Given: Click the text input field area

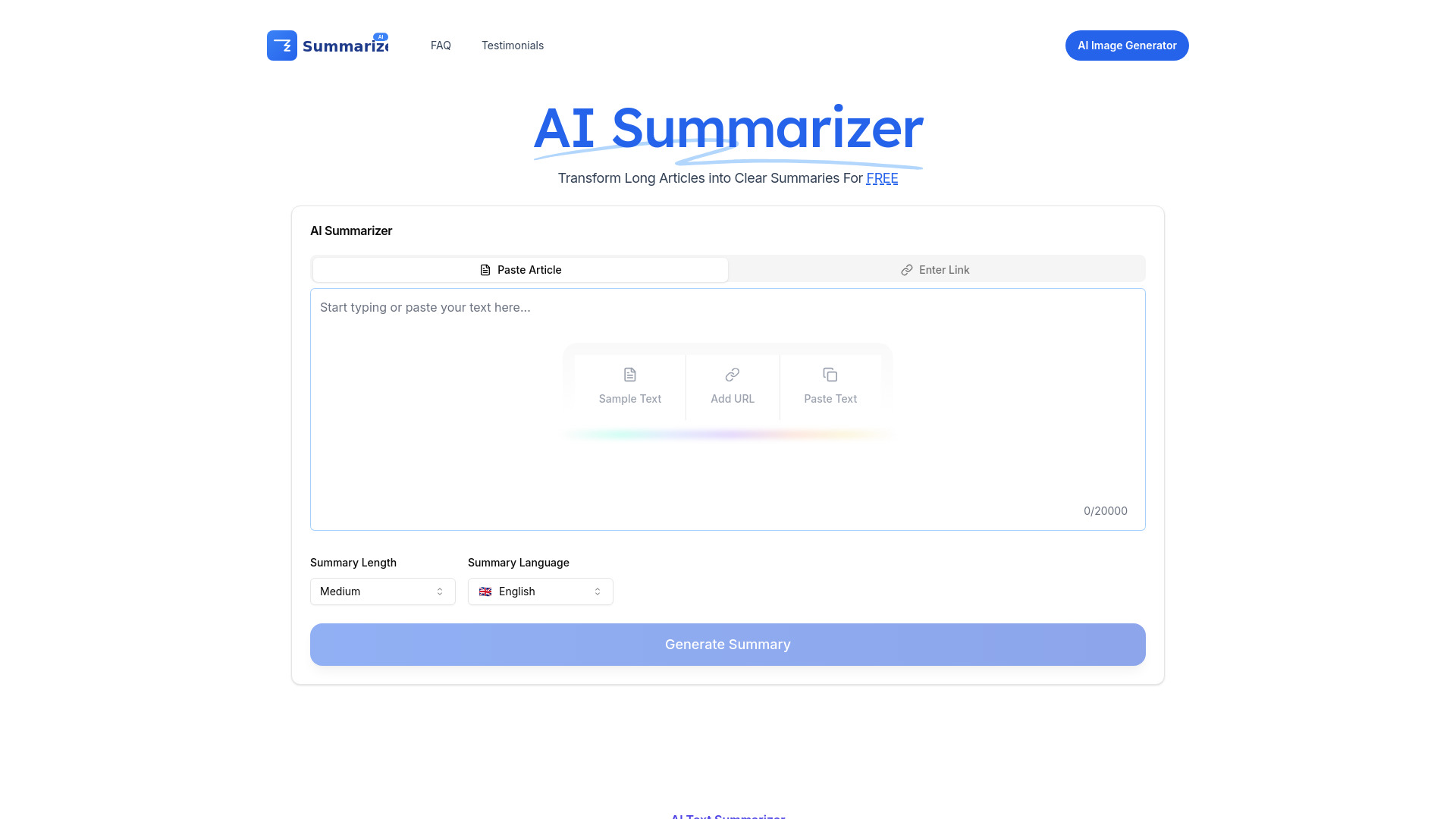Looking at the screenshot, I should click(x=728, y=408).
